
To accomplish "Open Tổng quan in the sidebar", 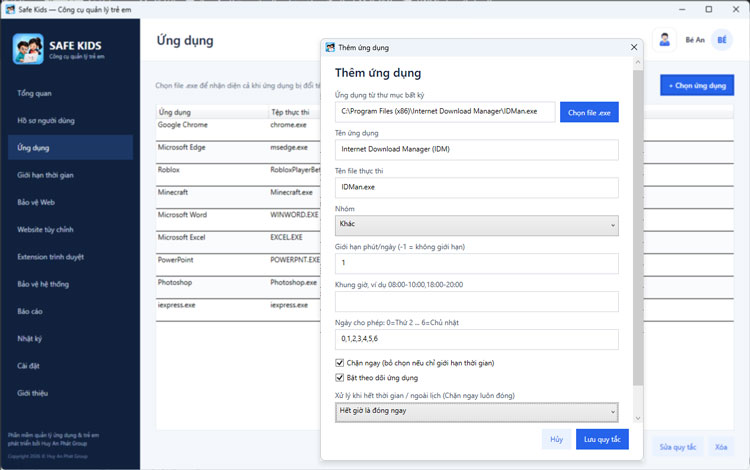I will tap(70, 93).
